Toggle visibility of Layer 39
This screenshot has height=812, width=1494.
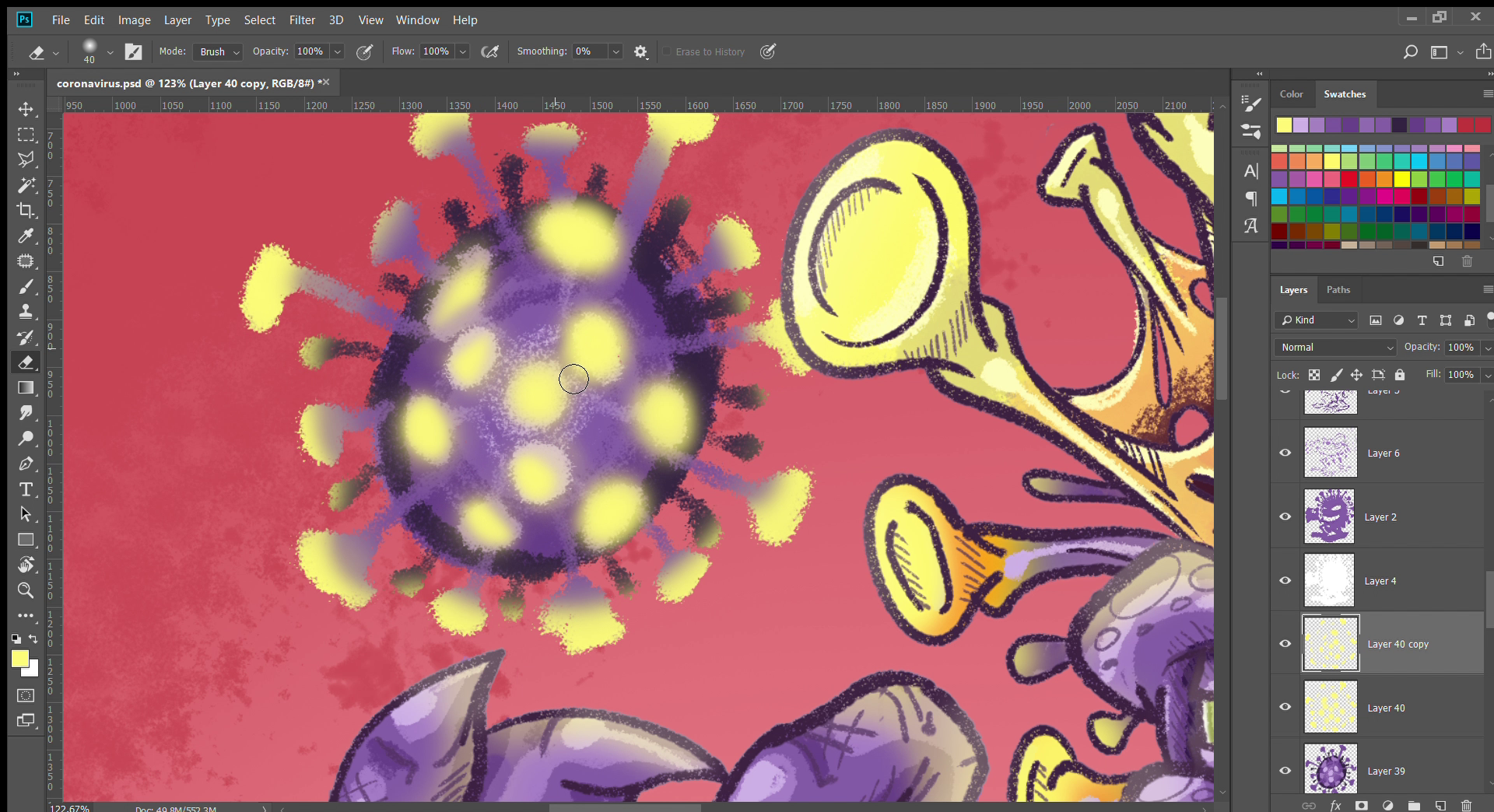pos(1285,771)
